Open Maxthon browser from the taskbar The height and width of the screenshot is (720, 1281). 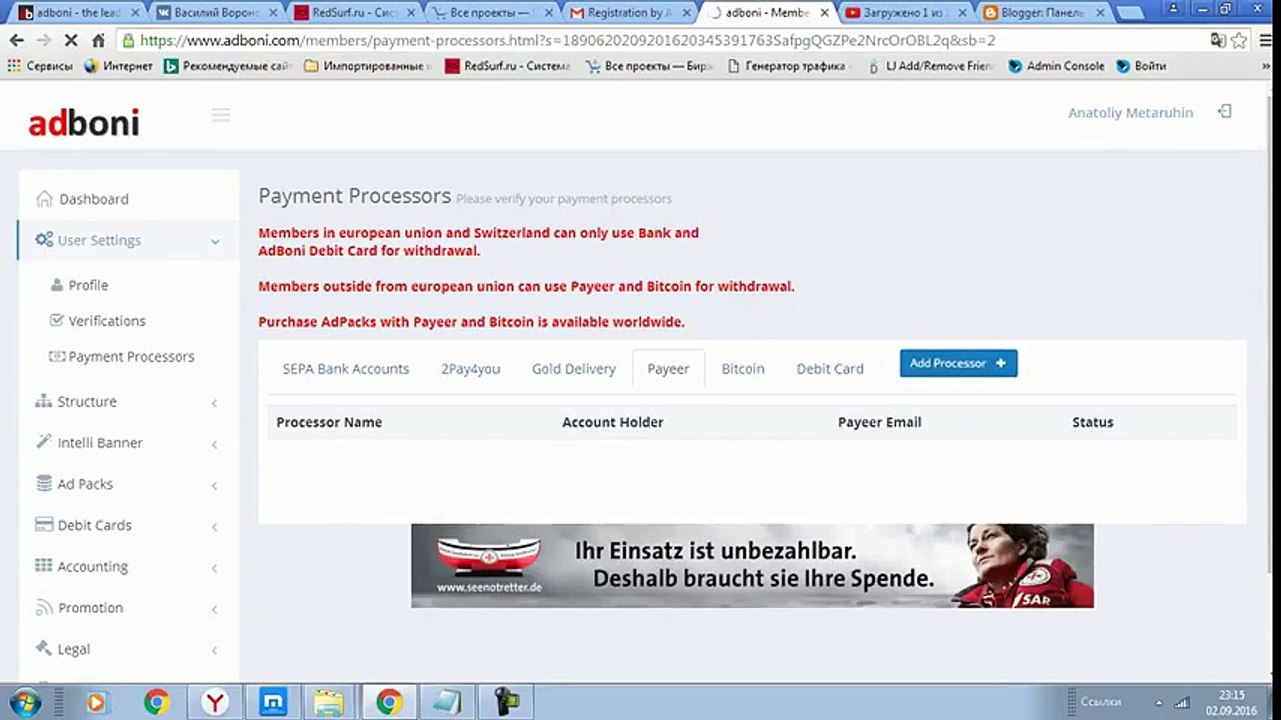coord(272,703)
